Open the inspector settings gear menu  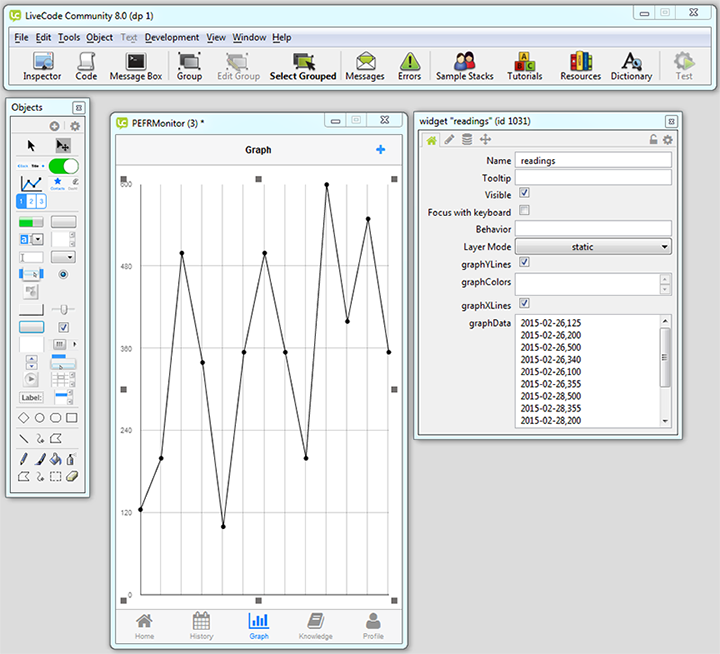[x=668, y=140]
